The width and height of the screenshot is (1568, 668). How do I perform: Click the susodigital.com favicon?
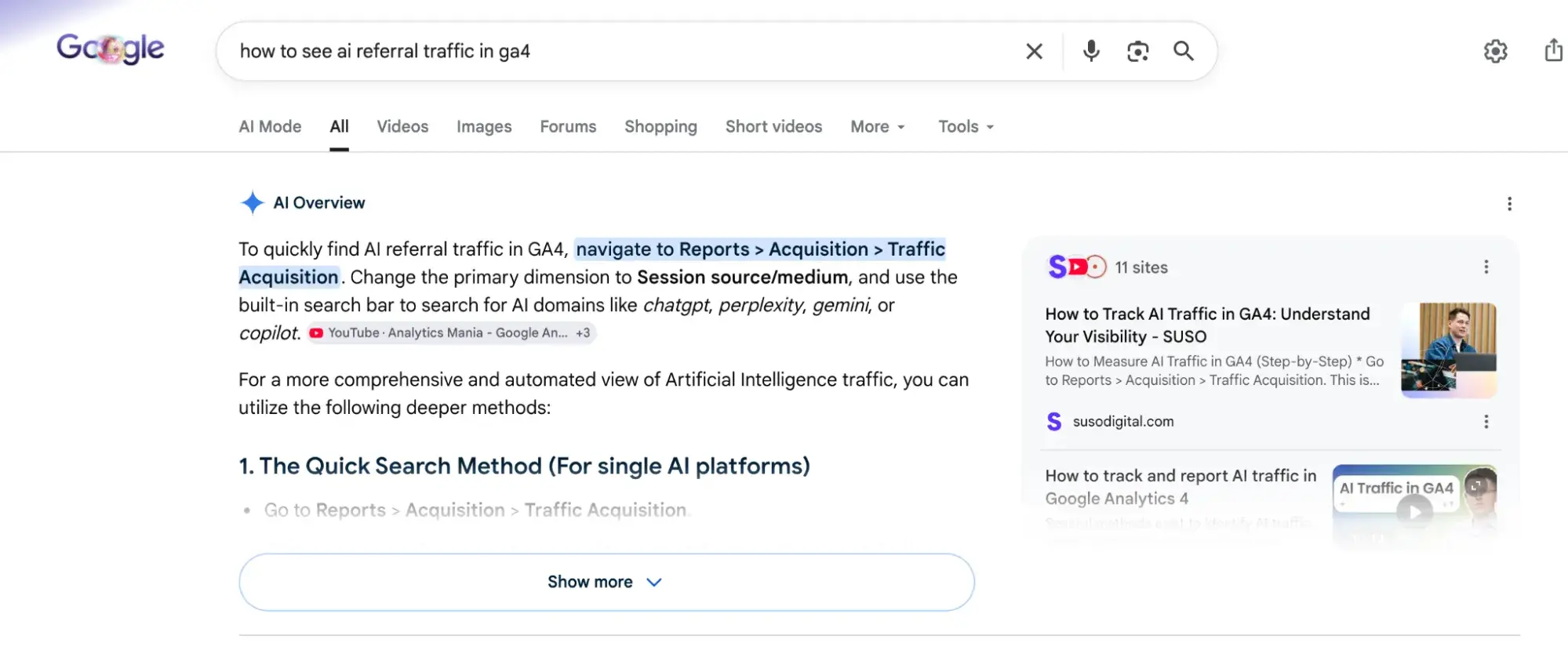(1054, 422)
